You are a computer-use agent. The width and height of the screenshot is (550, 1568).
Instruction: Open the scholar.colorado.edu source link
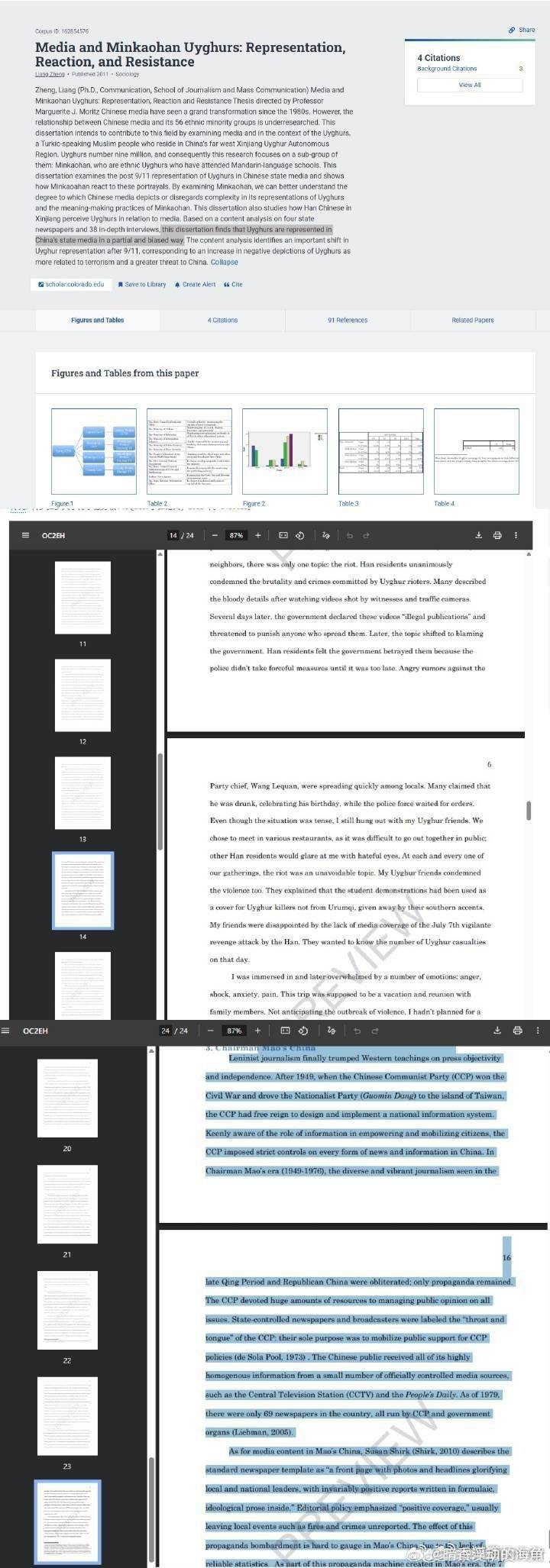(70, 284)
